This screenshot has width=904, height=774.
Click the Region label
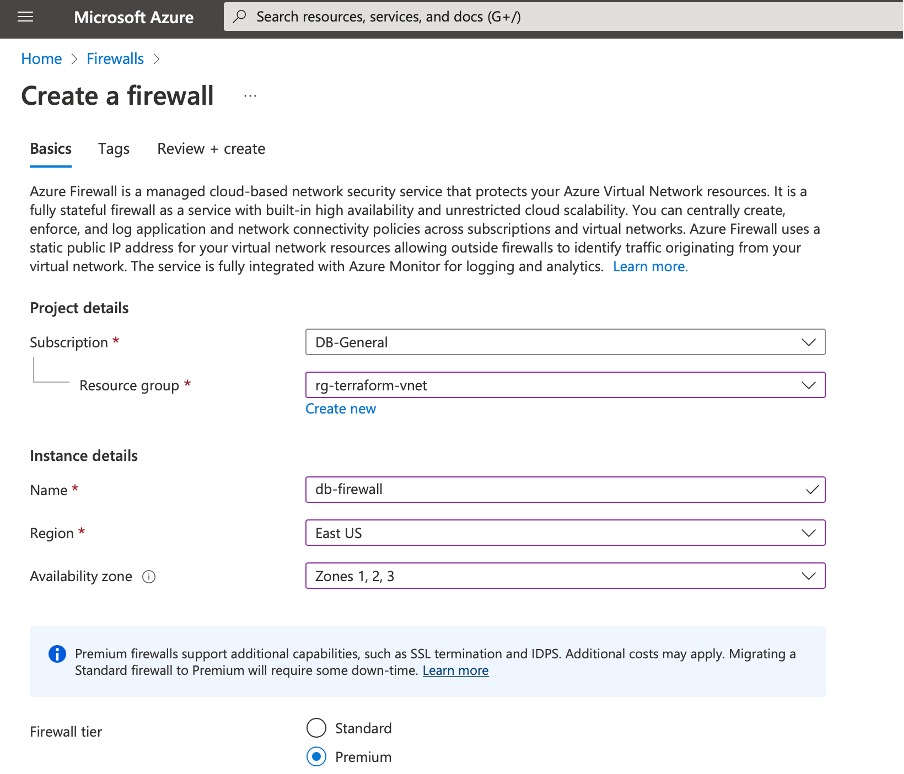click(x=52, y=533)
